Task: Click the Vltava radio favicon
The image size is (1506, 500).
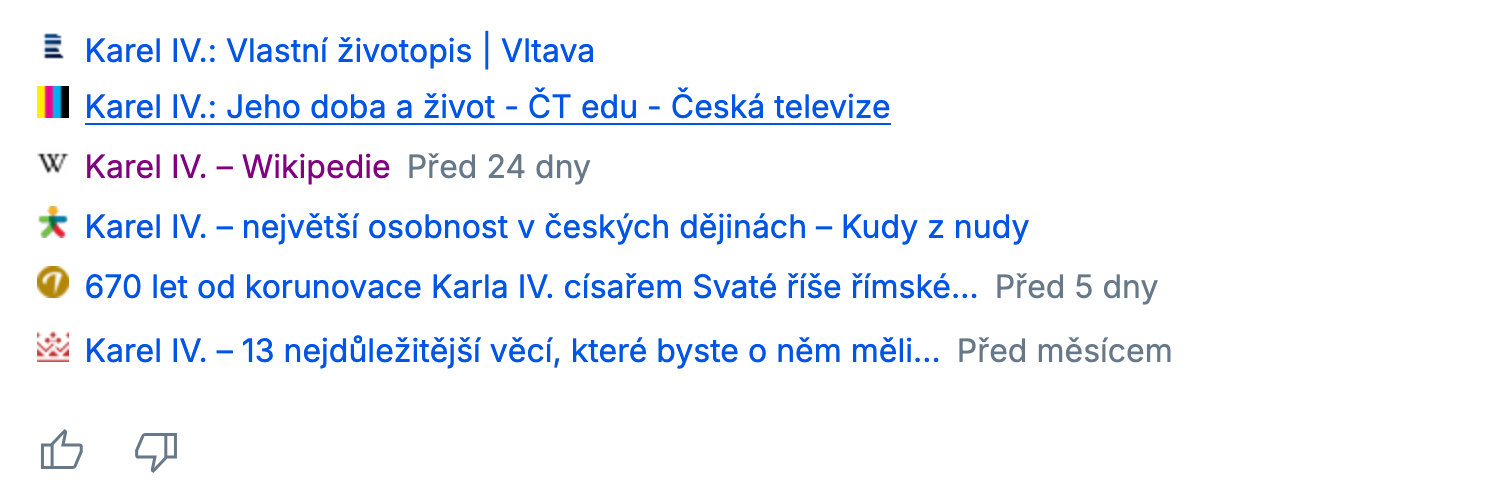Action: 53,46
